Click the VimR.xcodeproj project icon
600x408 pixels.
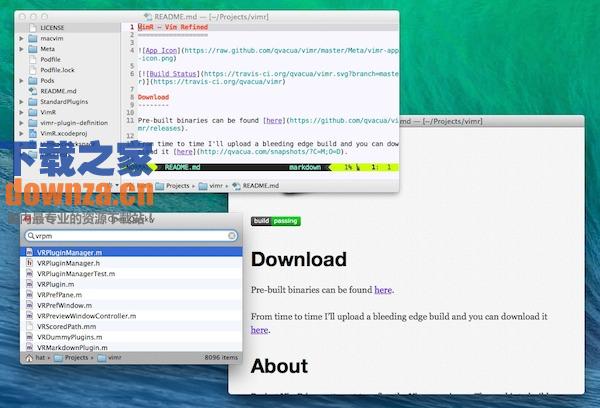(33, 134)
